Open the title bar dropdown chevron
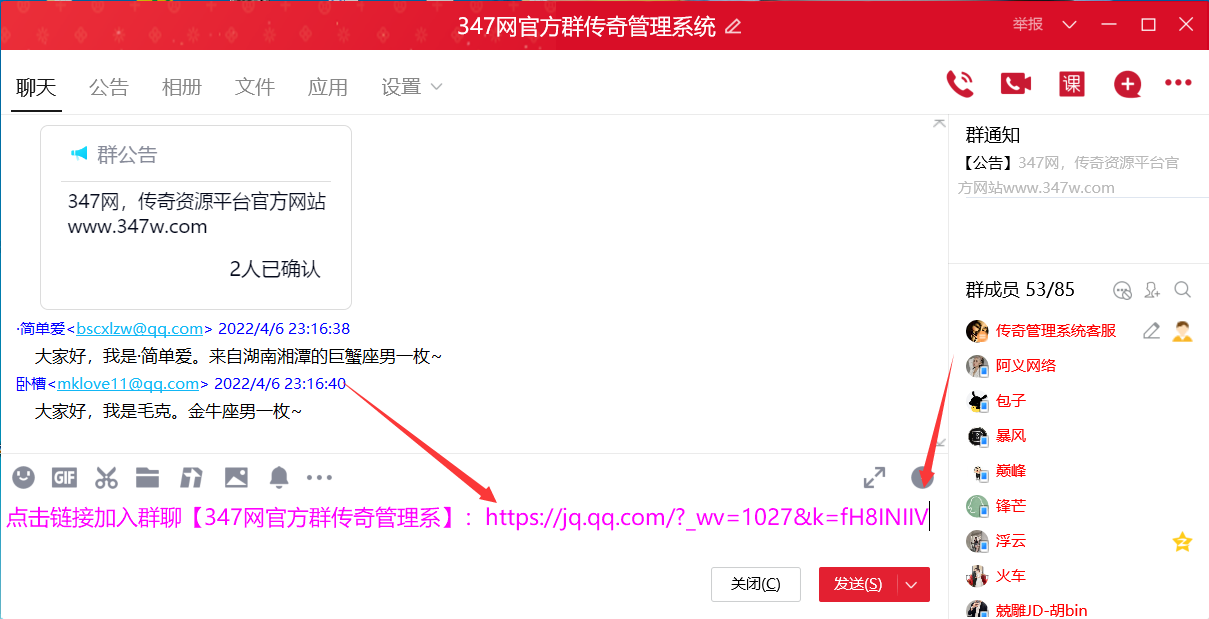The height and width of the screenshot is (619, 1209). pyautogui.click(x=1069, y=25)
